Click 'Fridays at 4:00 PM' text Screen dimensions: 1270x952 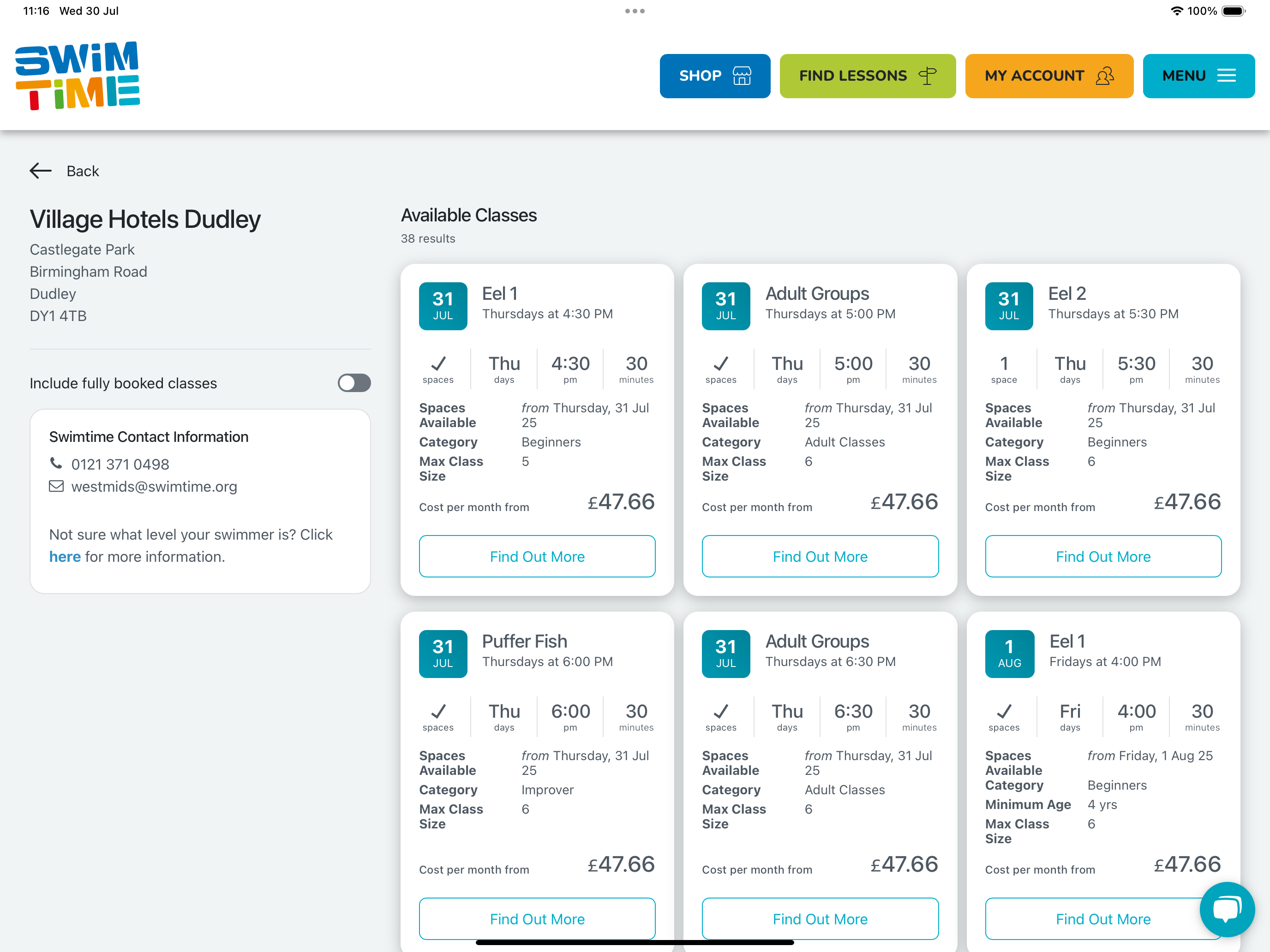[x=1105, y=661]
